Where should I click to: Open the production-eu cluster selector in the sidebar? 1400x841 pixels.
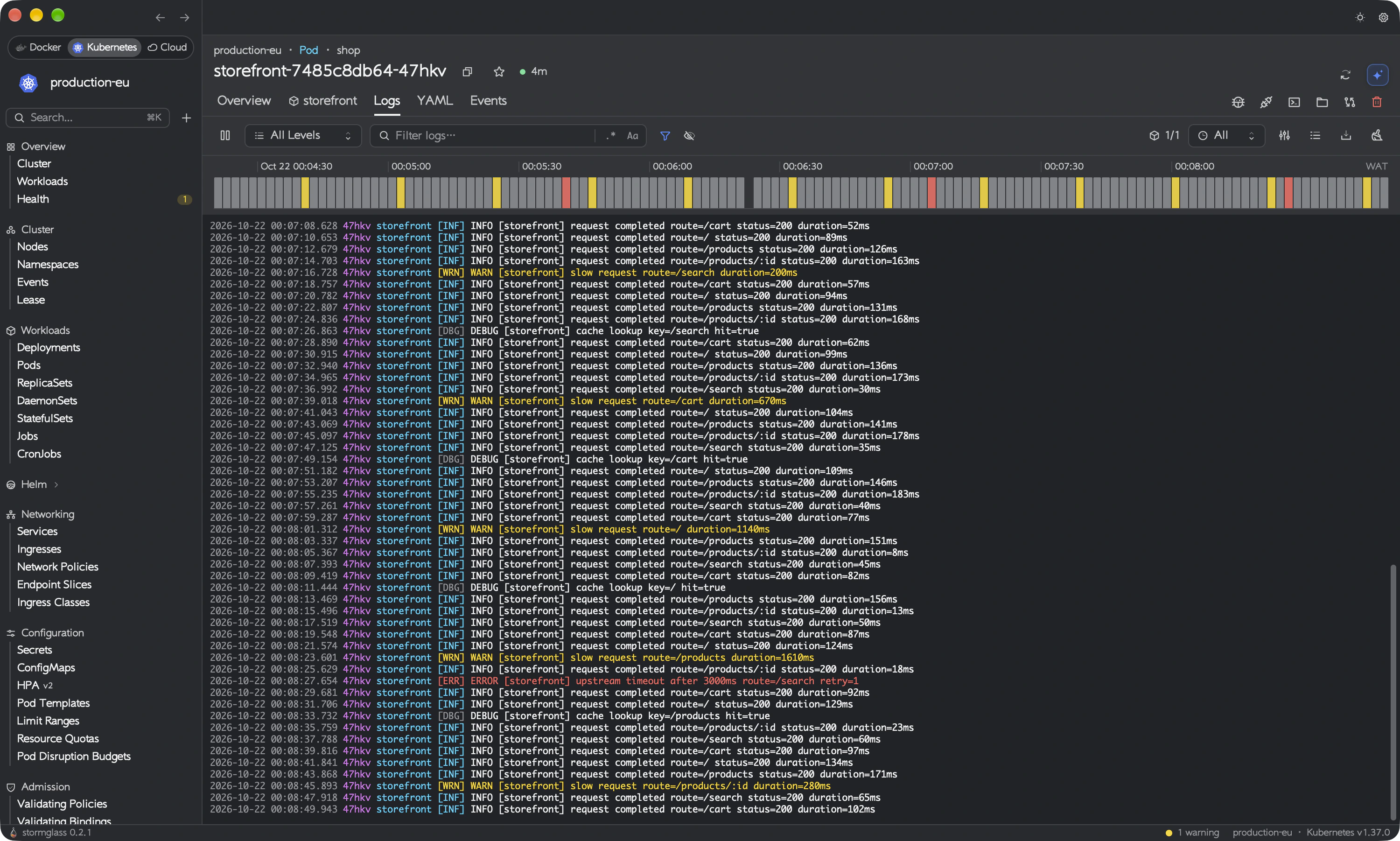click(x=90, y=83)
